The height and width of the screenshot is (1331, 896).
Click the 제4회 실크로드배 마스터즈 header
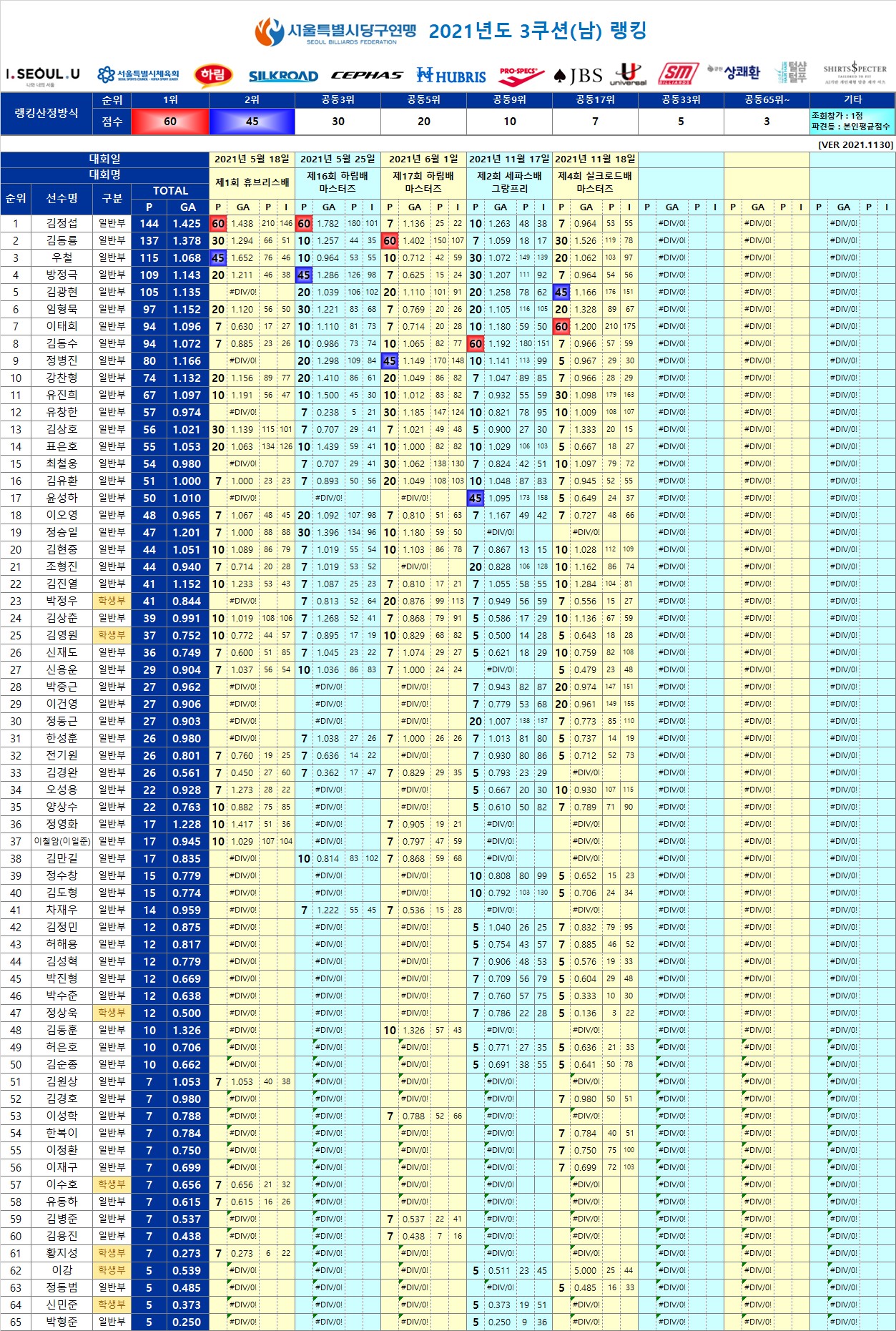595,182
